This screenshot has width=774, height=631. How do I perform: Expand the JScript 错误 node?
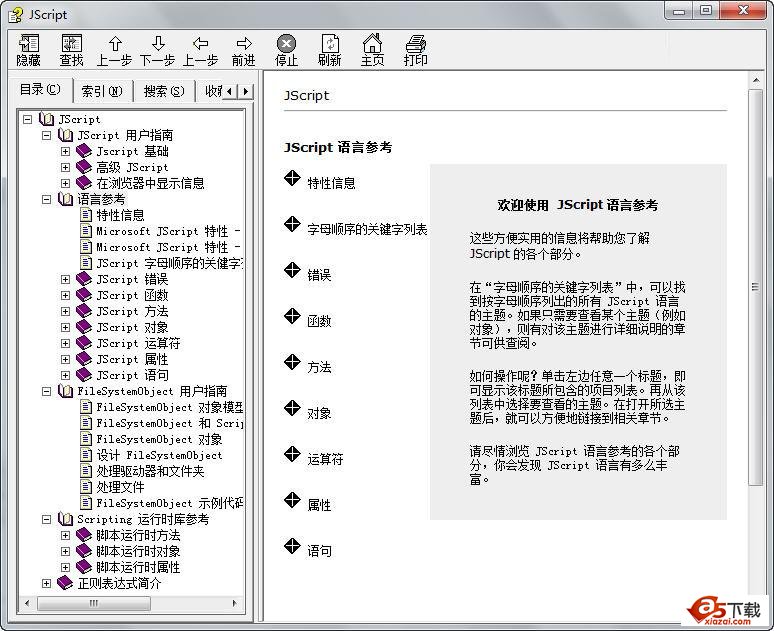tap(65, 279)
